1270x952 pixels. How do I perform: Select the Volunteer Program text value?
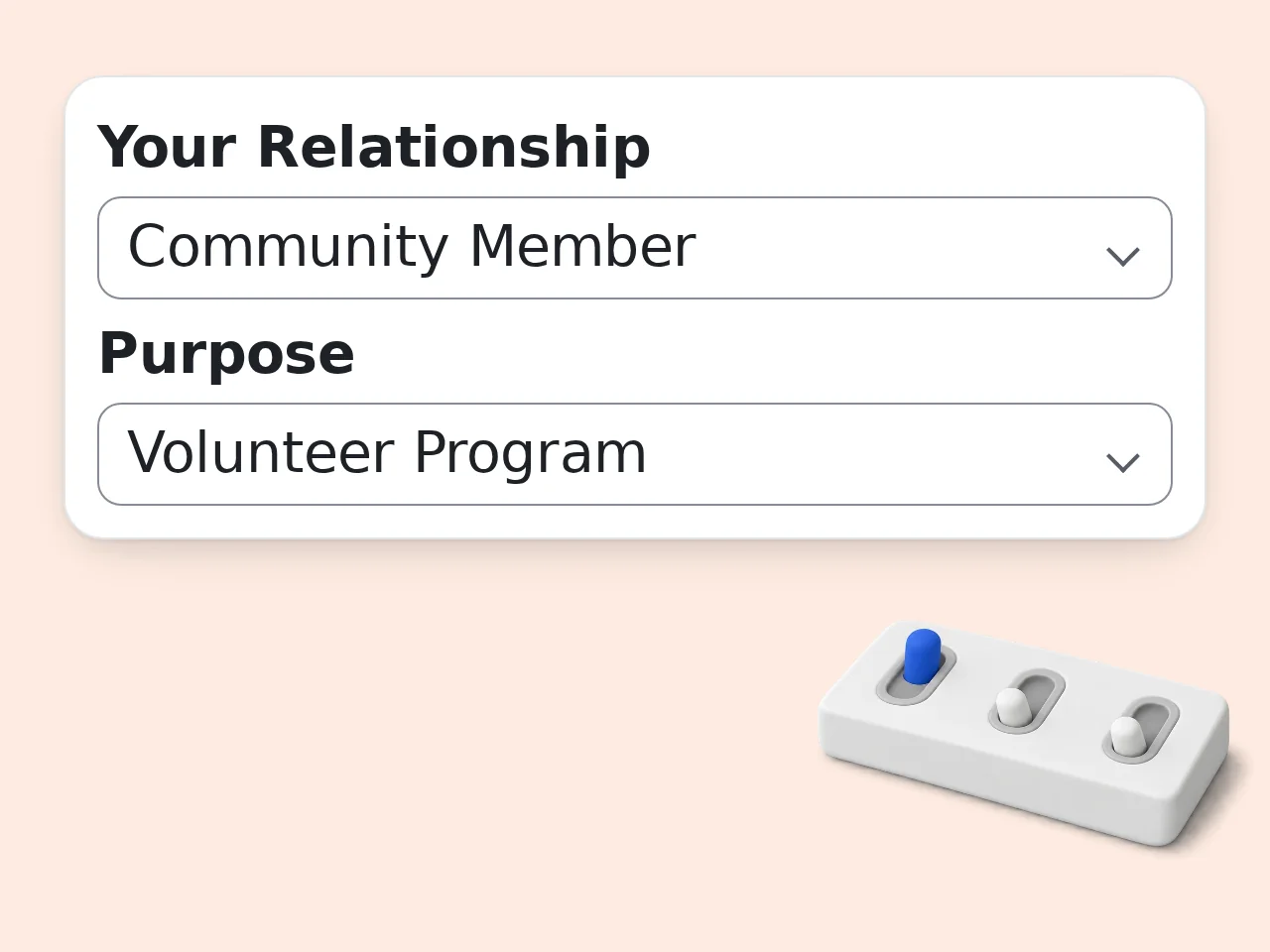[387, 453]
